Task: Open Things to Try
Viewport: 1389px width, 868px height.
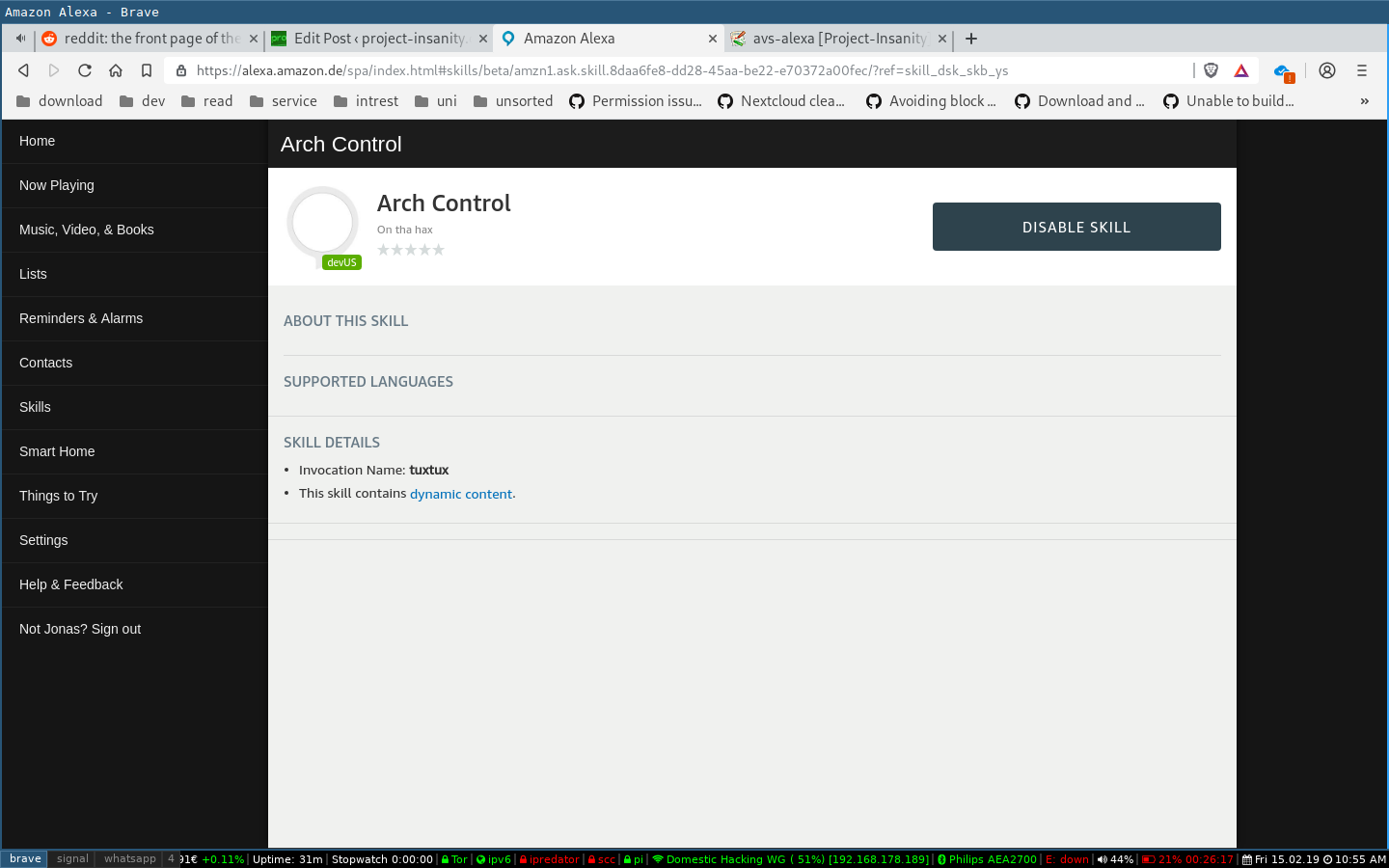Action: click(134, 496)
